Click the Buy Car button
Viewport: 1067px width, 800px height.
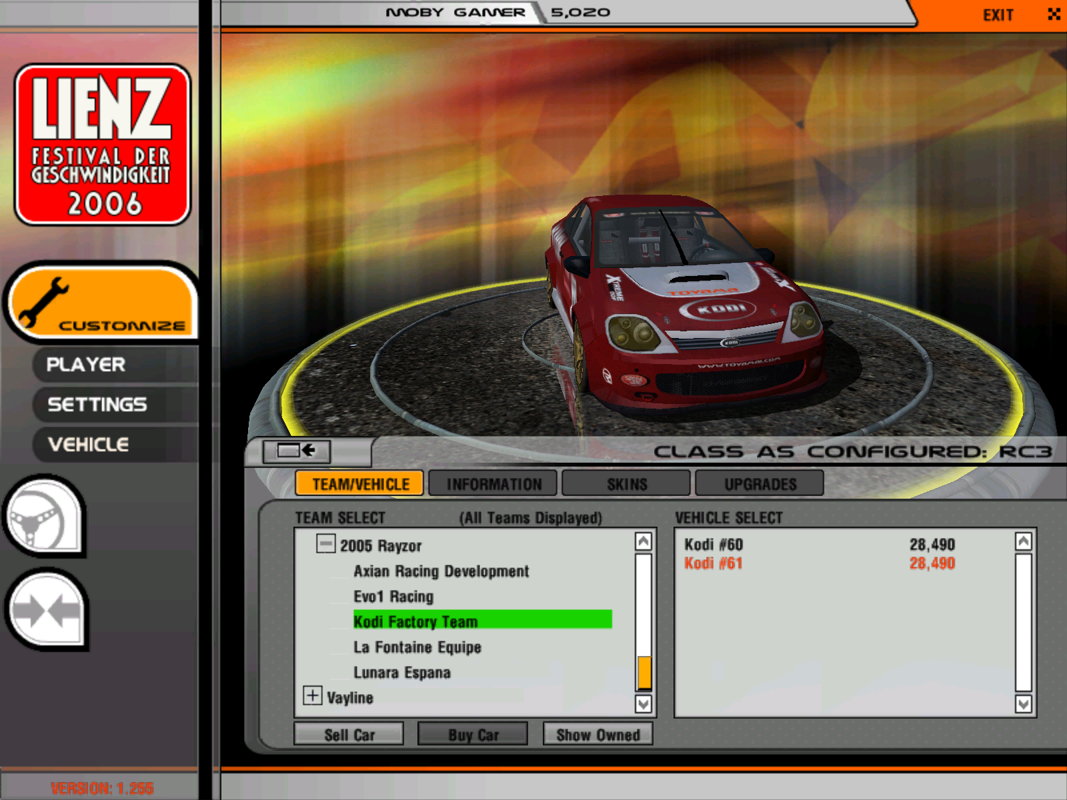click(472, 734)
